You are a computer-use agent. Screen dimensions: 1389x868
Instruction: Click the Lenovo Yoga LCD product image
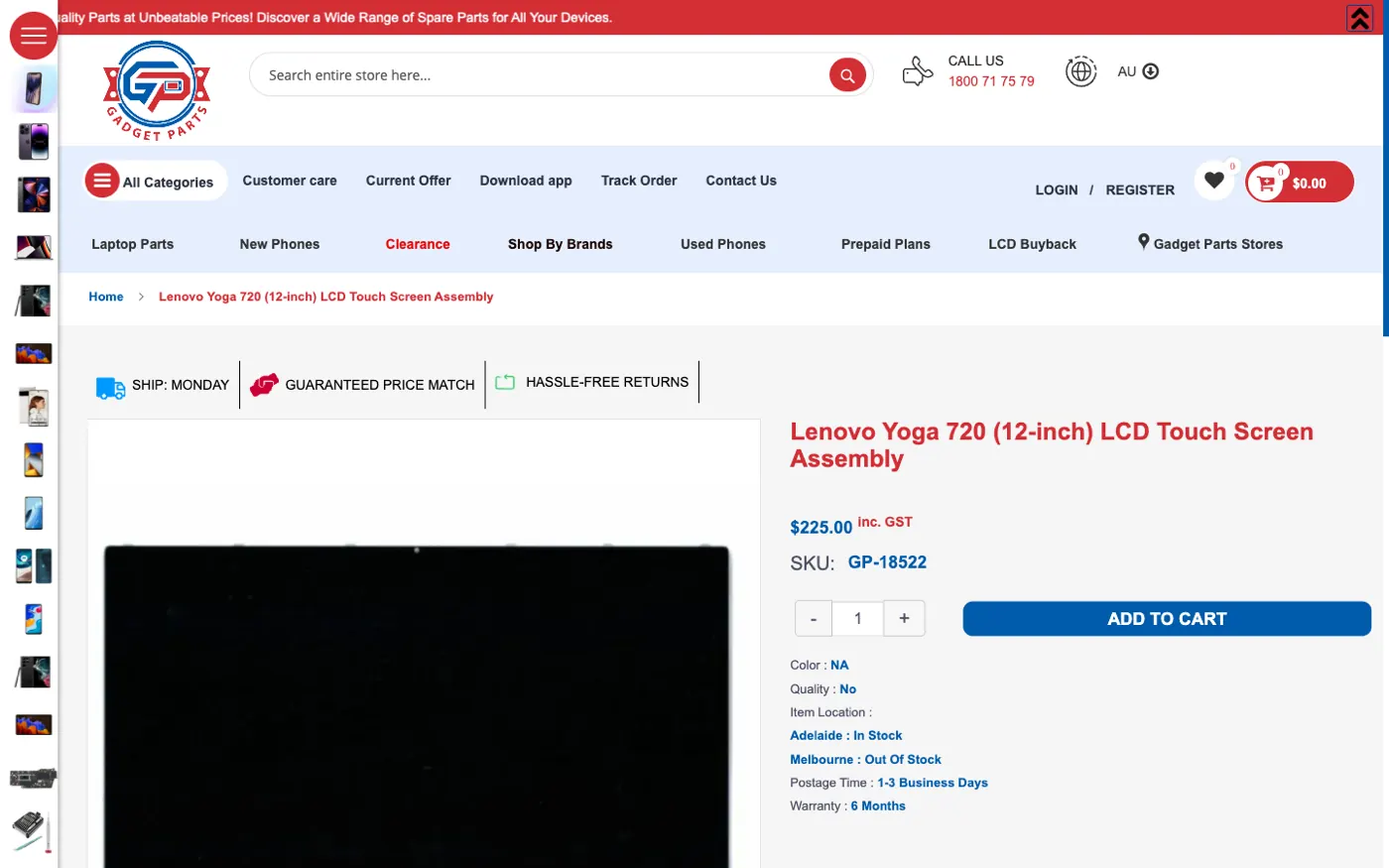417,706
